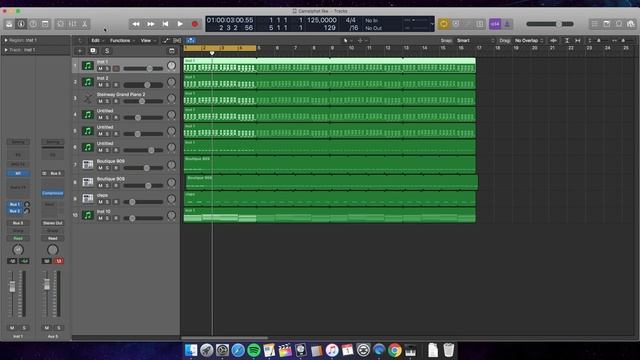Click the green Read automation button

pos(18,238)
